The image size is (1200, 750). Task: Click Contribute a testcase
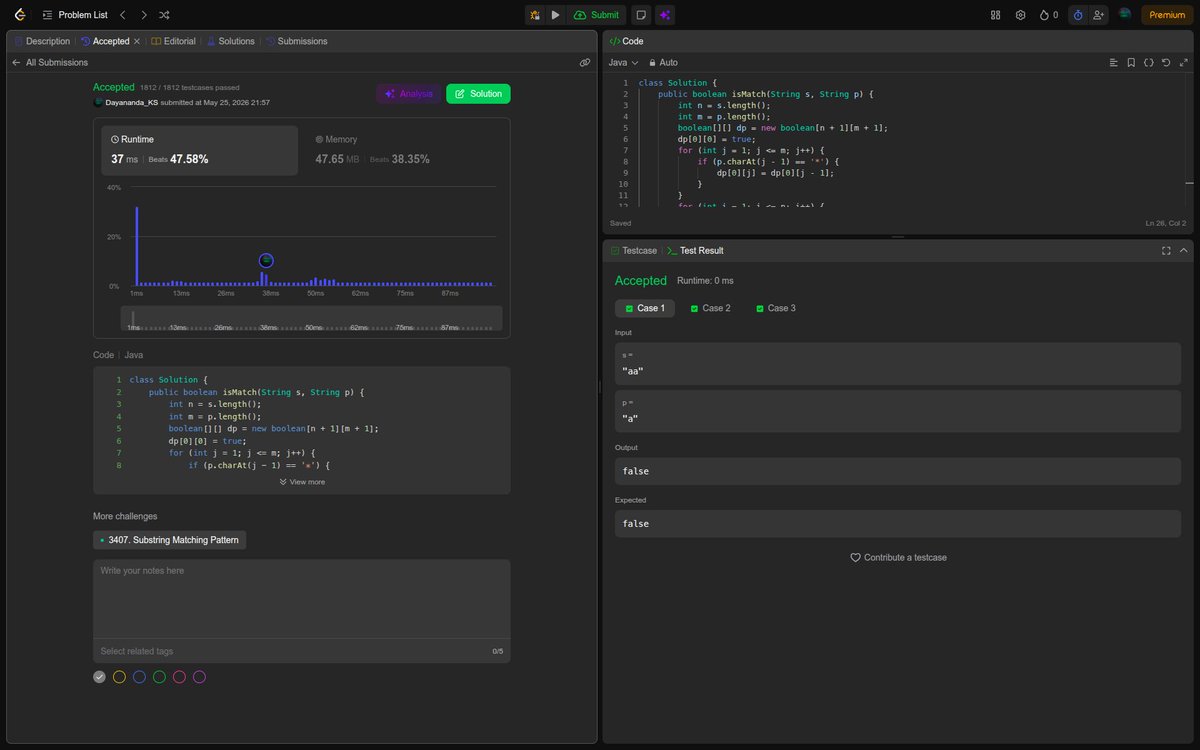point(898,557)
